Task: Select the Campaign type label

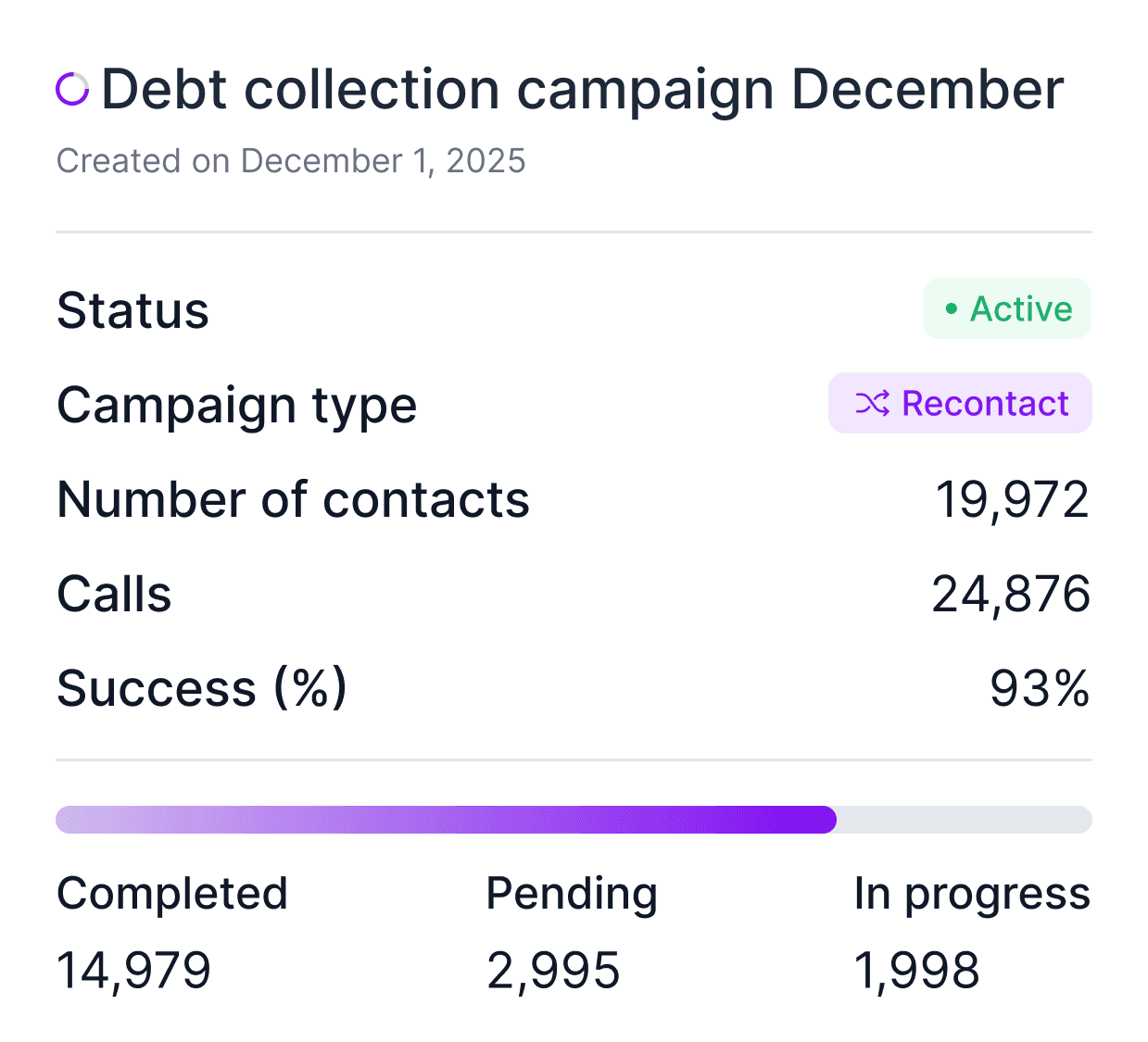Action: click(236, 406)
